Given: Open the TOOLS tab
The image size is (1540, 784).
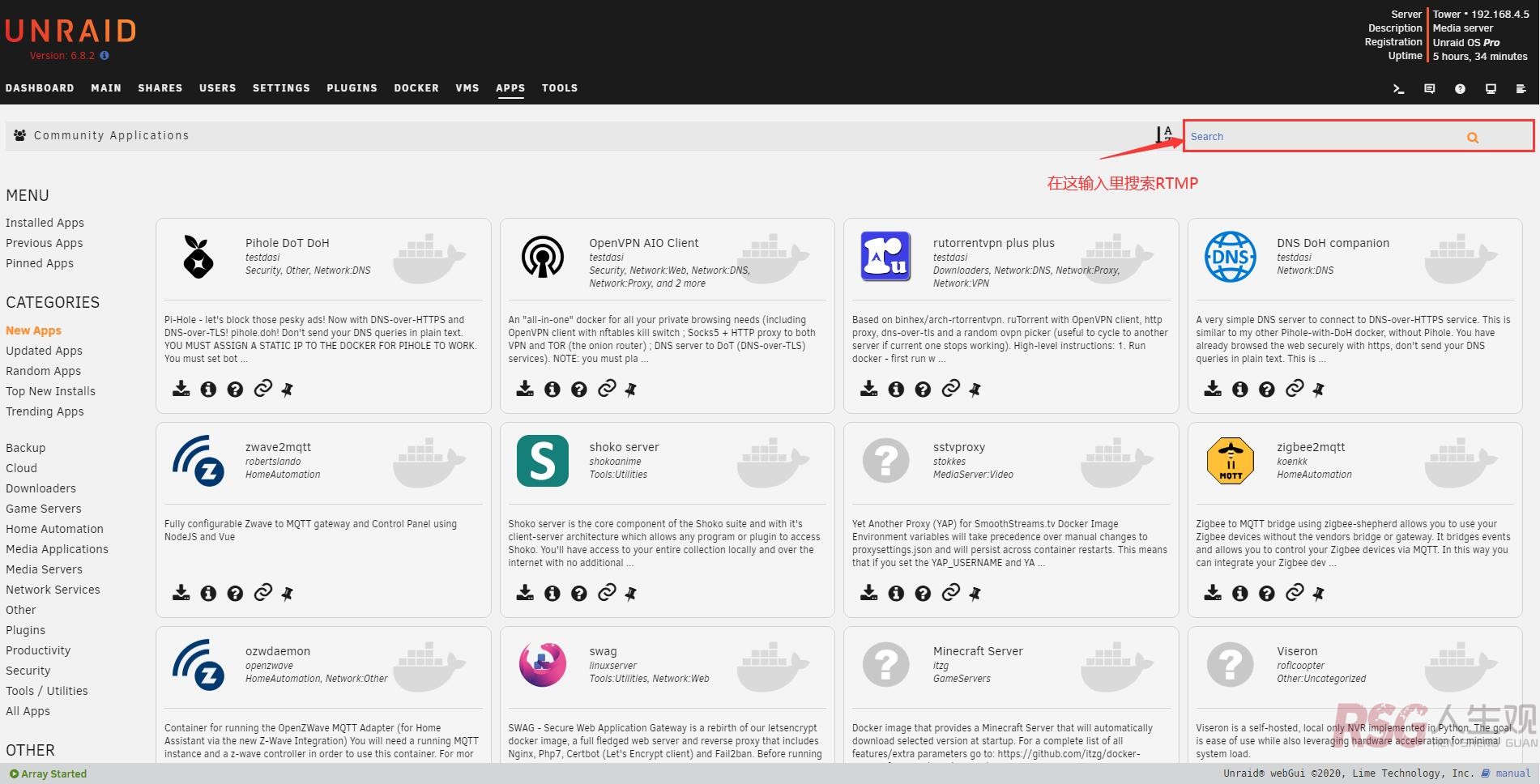Looking at the screenshot, I should 560,88.
